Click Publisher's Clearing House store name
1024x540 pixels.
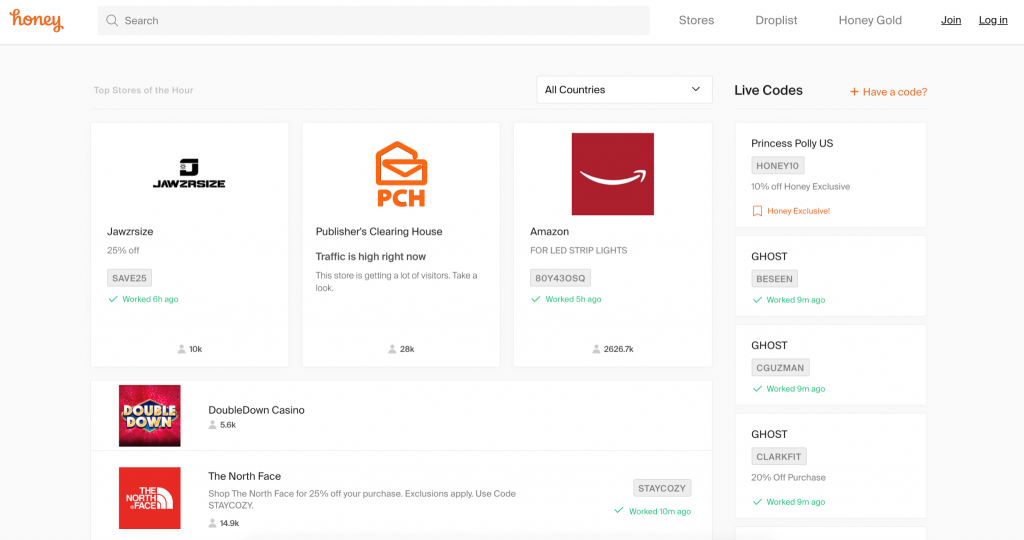pos(379,231)
